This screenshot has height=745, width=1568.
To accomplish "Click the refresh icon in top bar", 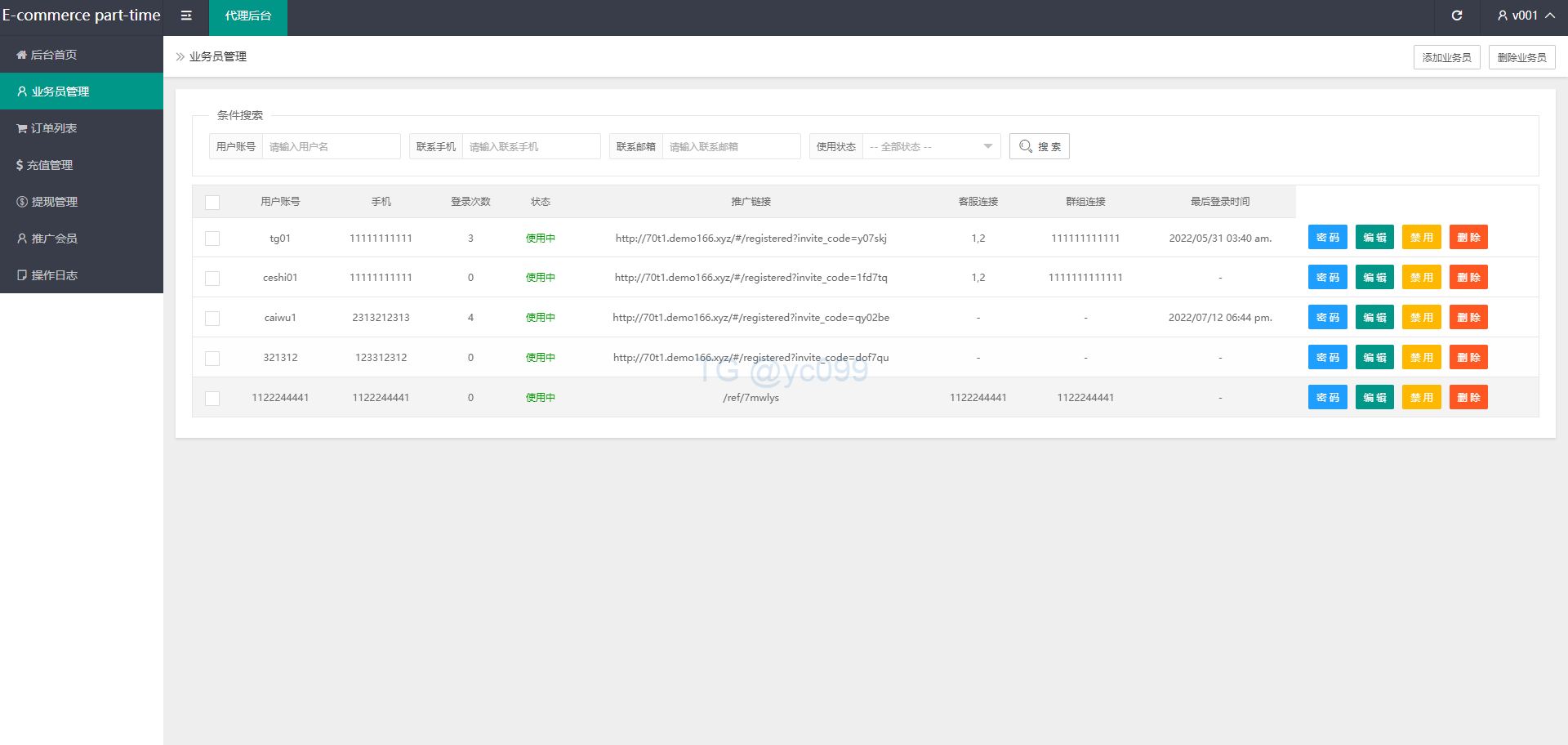I will [x=1457, y=16].
